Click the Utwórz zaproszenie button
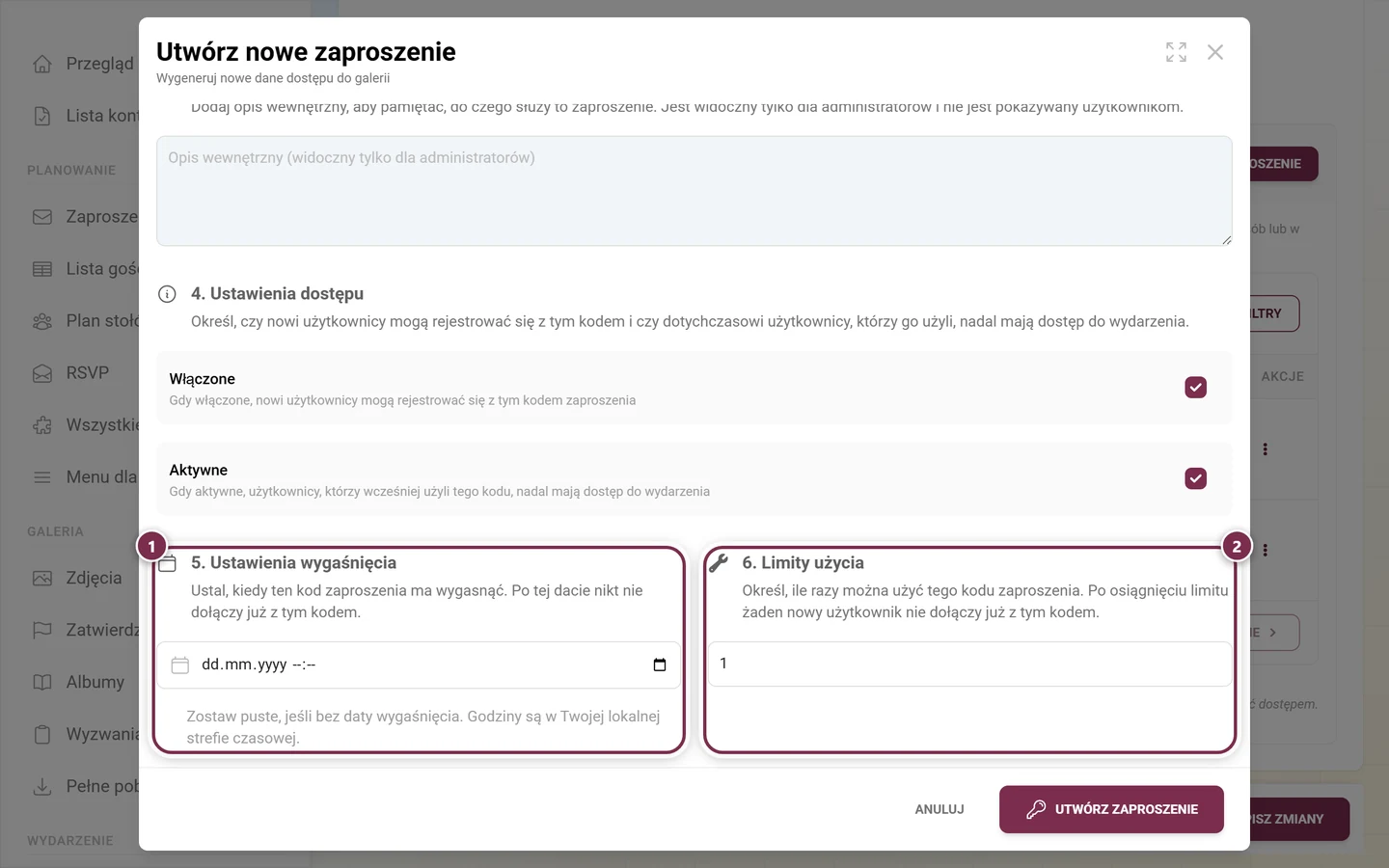The width and height of the screenshot is (1389, 868). [x=1111, y=809]
